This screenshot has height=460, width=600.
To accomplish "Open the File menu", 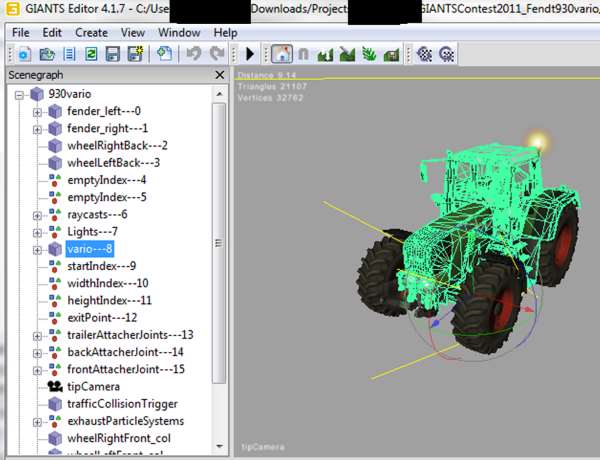I will pyautogui.click(x=21, y=33).
